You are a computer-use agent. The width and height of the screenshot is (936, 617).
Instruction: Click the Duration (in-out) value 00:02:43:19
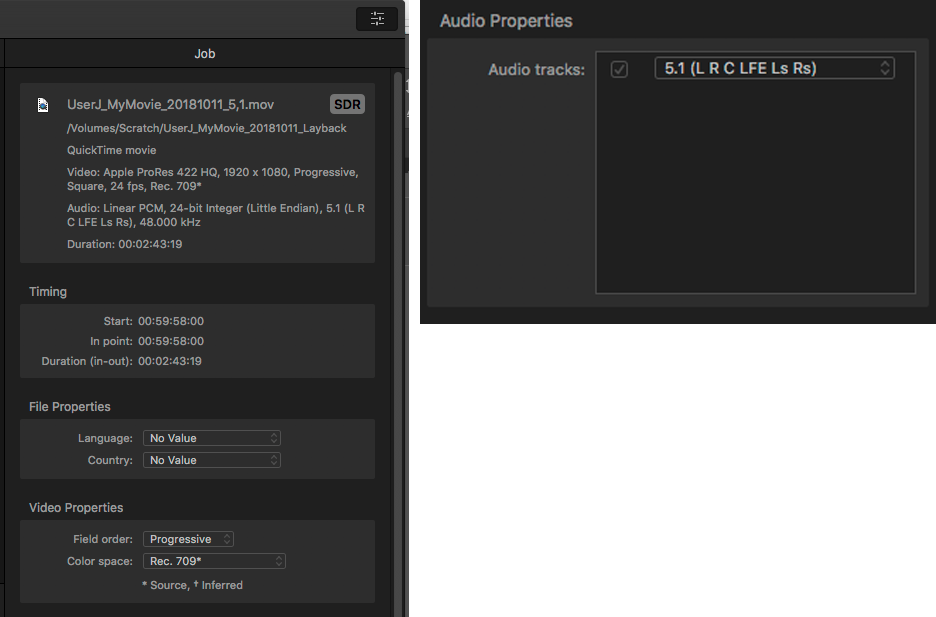pos(170,361)
